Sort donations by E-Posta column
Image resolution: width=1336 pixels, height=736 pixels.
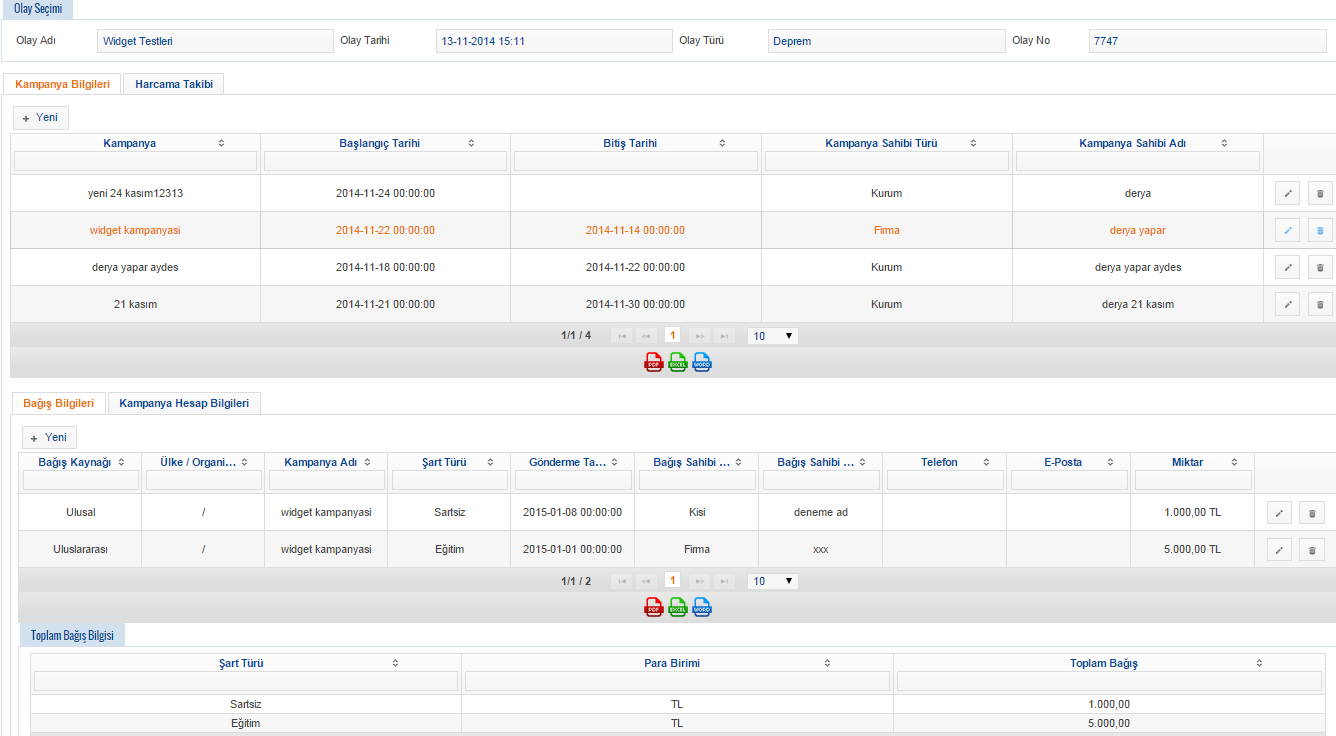[1111, 463]
